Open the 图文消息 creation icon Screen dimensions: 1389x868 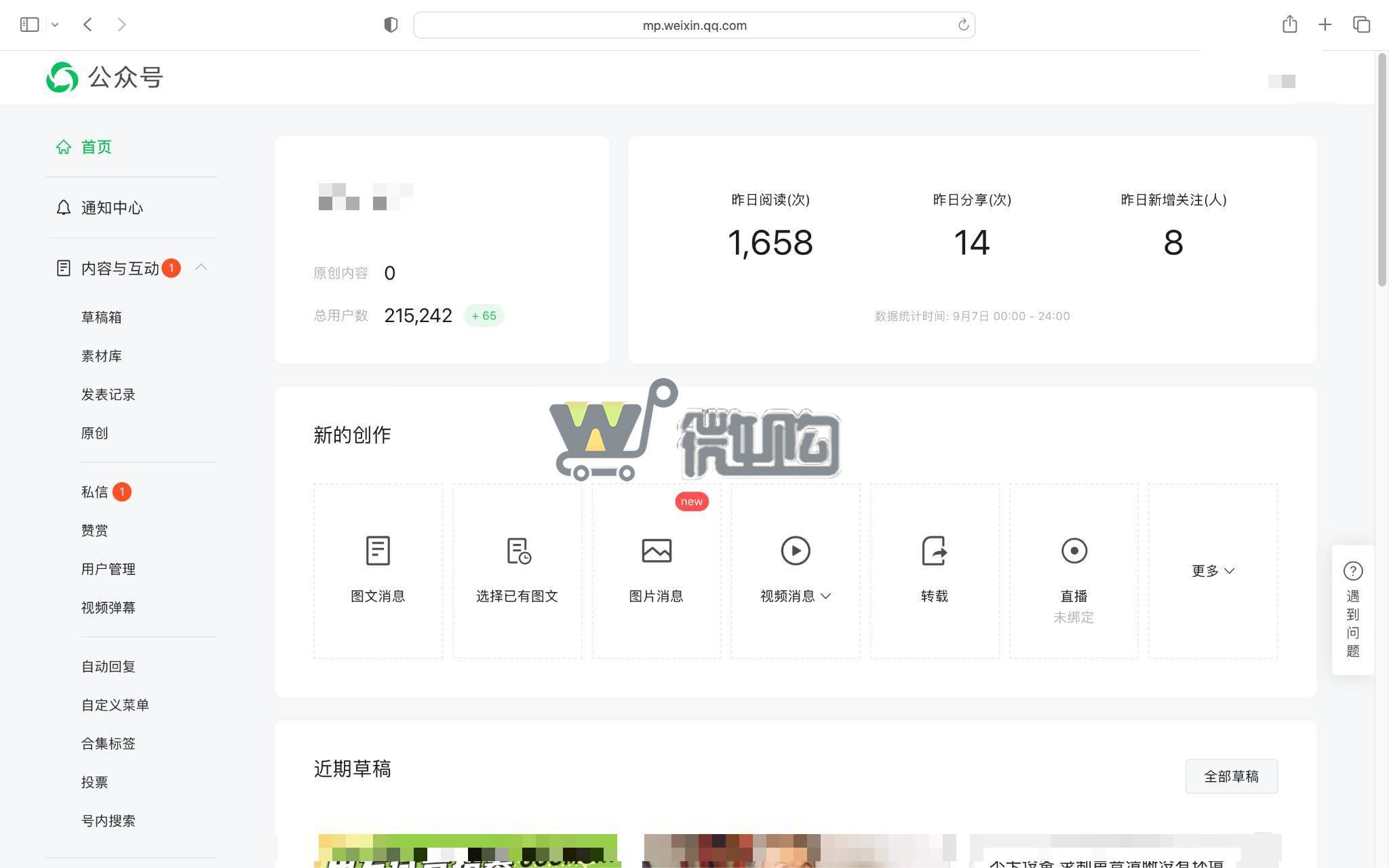point(378,551)
